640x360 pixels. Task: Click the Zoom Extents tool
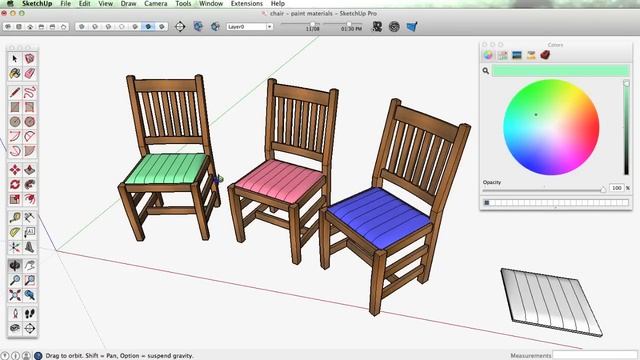coord(15,295)
